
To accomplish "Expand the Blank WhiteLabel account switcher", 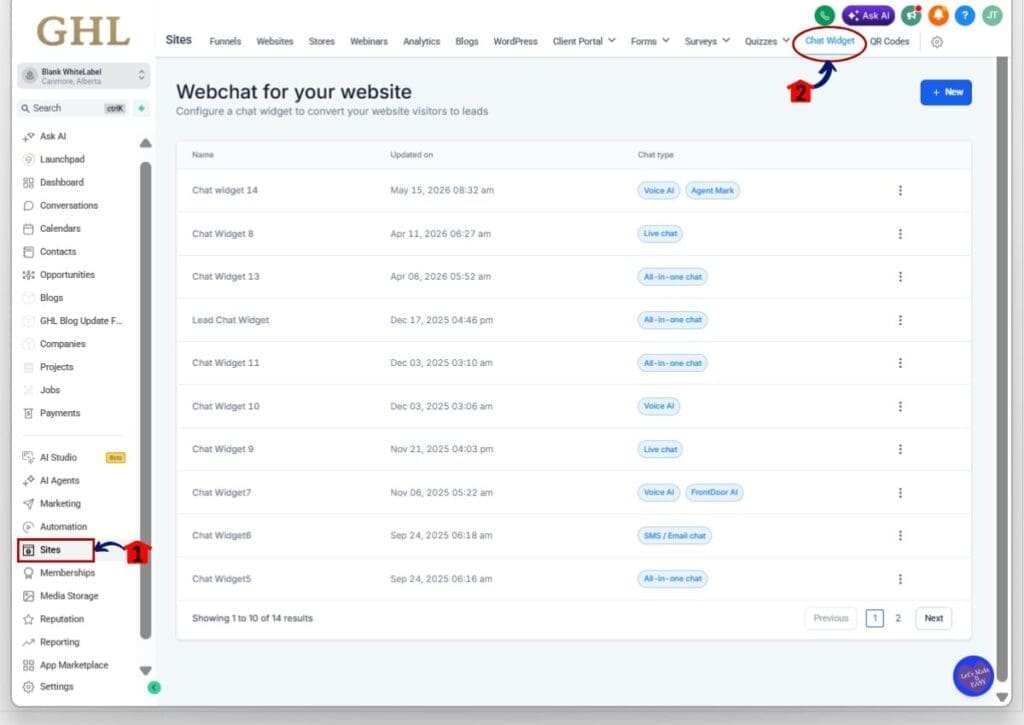I will [x=84, y=76].
